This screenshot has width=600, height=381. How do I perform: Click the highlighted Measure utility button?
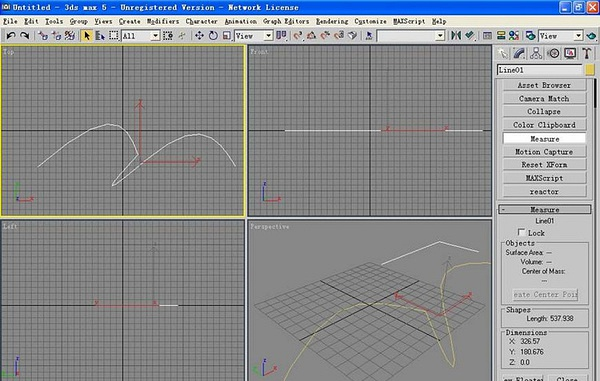pos(544,138)
